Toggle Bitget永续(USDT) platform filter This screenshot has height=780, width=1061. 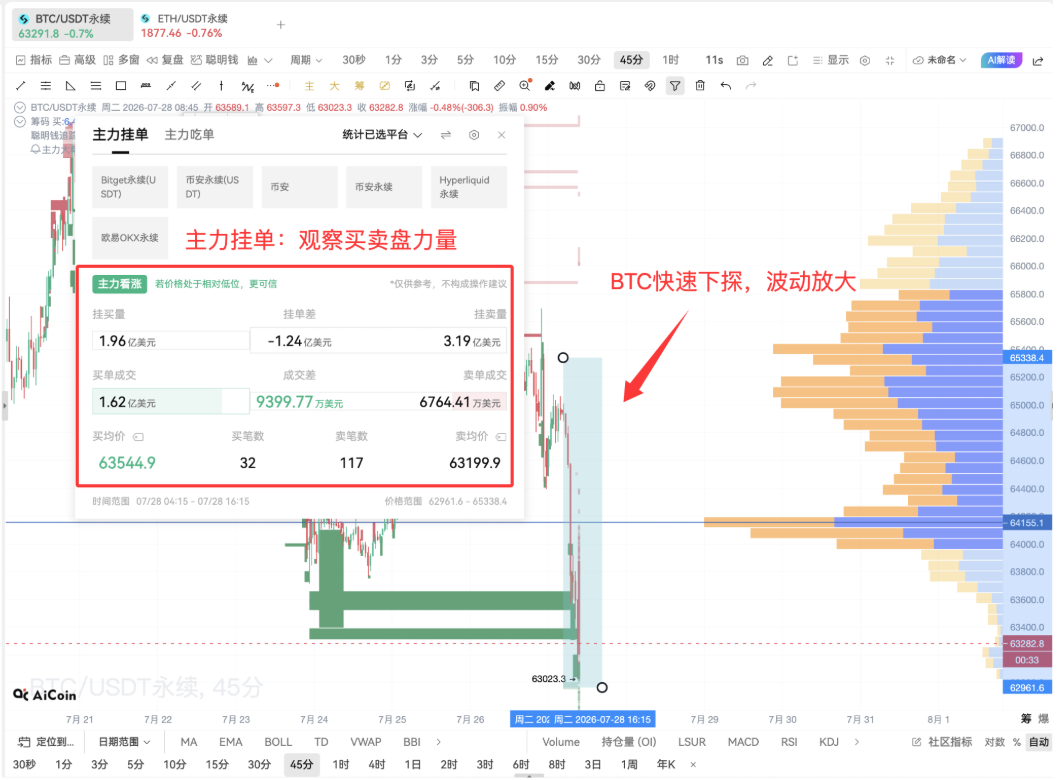point(130,187)
